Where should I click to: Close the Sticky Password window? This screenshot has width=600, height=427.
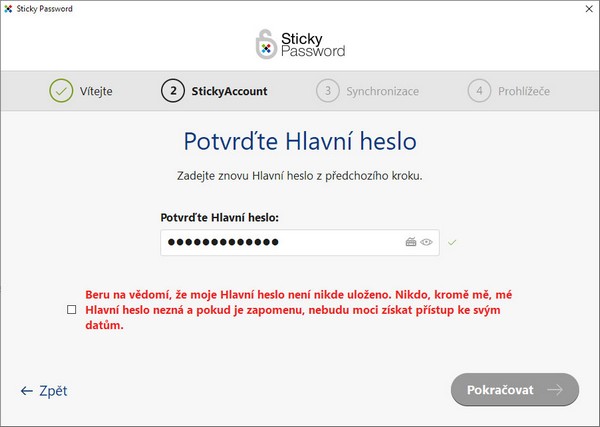(x=589, y=9)
